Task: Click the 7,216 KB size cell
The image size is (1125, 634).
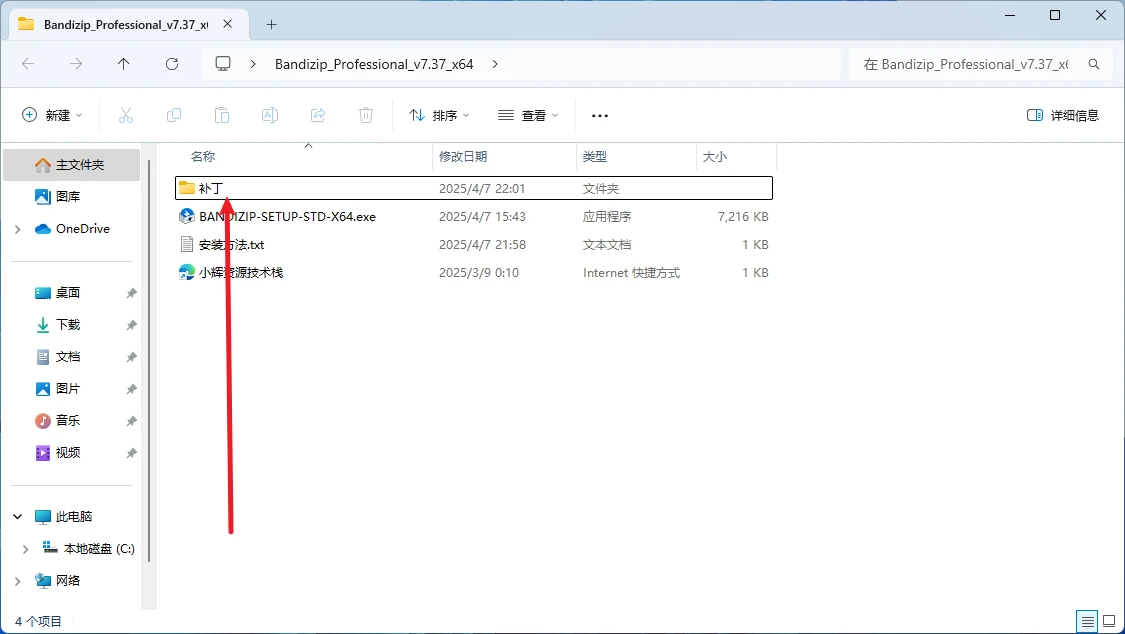Action: [743, 216]
